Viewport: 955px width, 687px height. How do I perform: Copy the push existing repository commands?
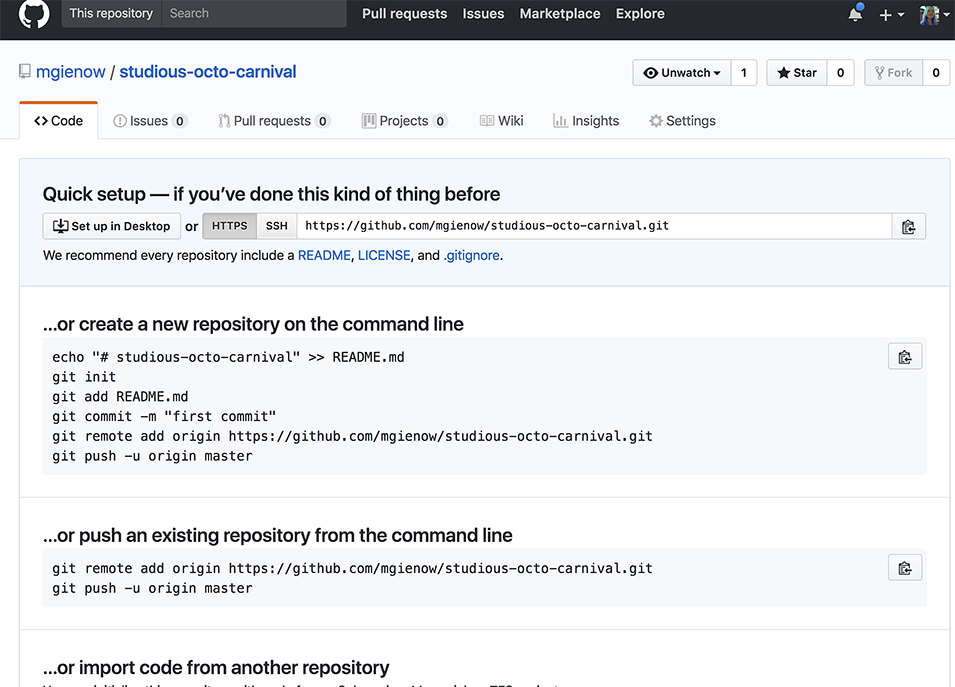tap(905, 568)
